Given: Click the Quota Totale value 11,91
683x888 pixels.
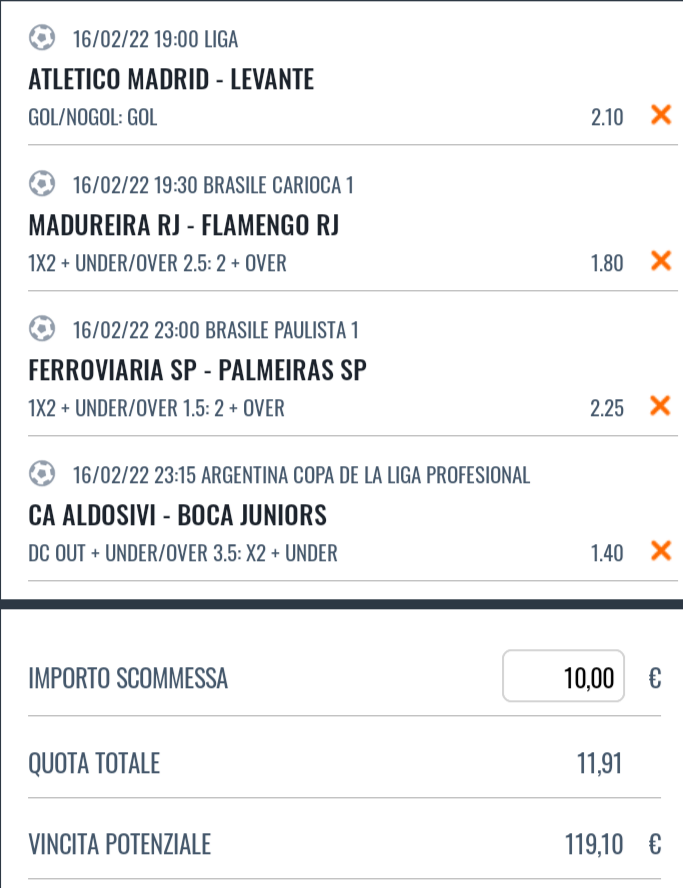Looking at the screenshot, I should click(x=600, y=763).
